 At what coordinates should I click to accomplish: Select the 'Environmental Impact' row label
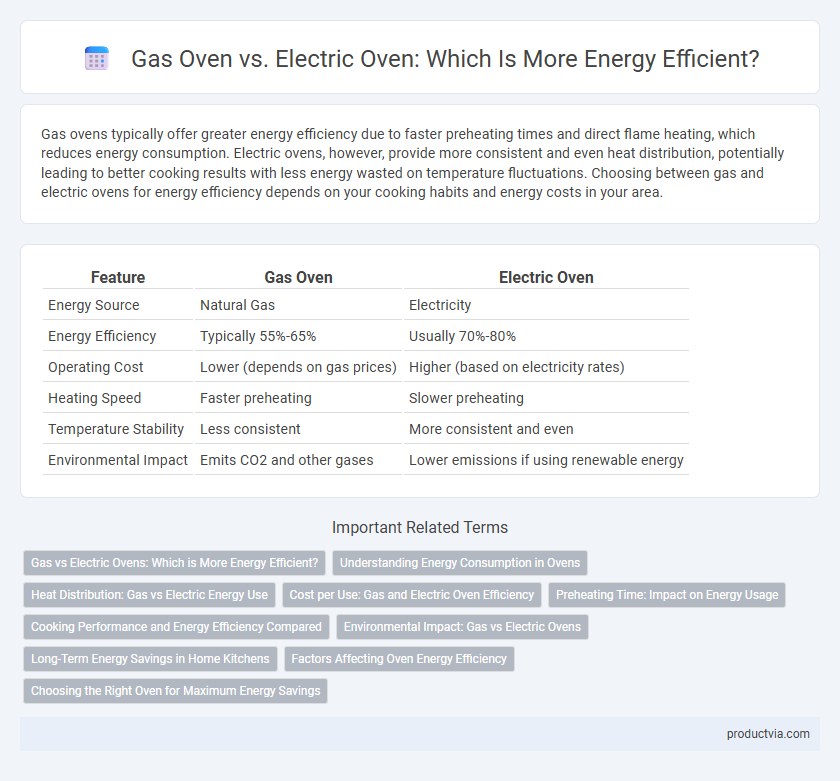(x=118, y=460)
